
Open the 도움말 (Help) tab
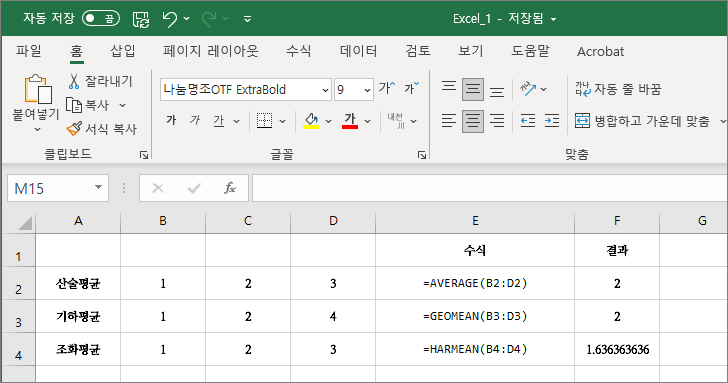[530, 51]
